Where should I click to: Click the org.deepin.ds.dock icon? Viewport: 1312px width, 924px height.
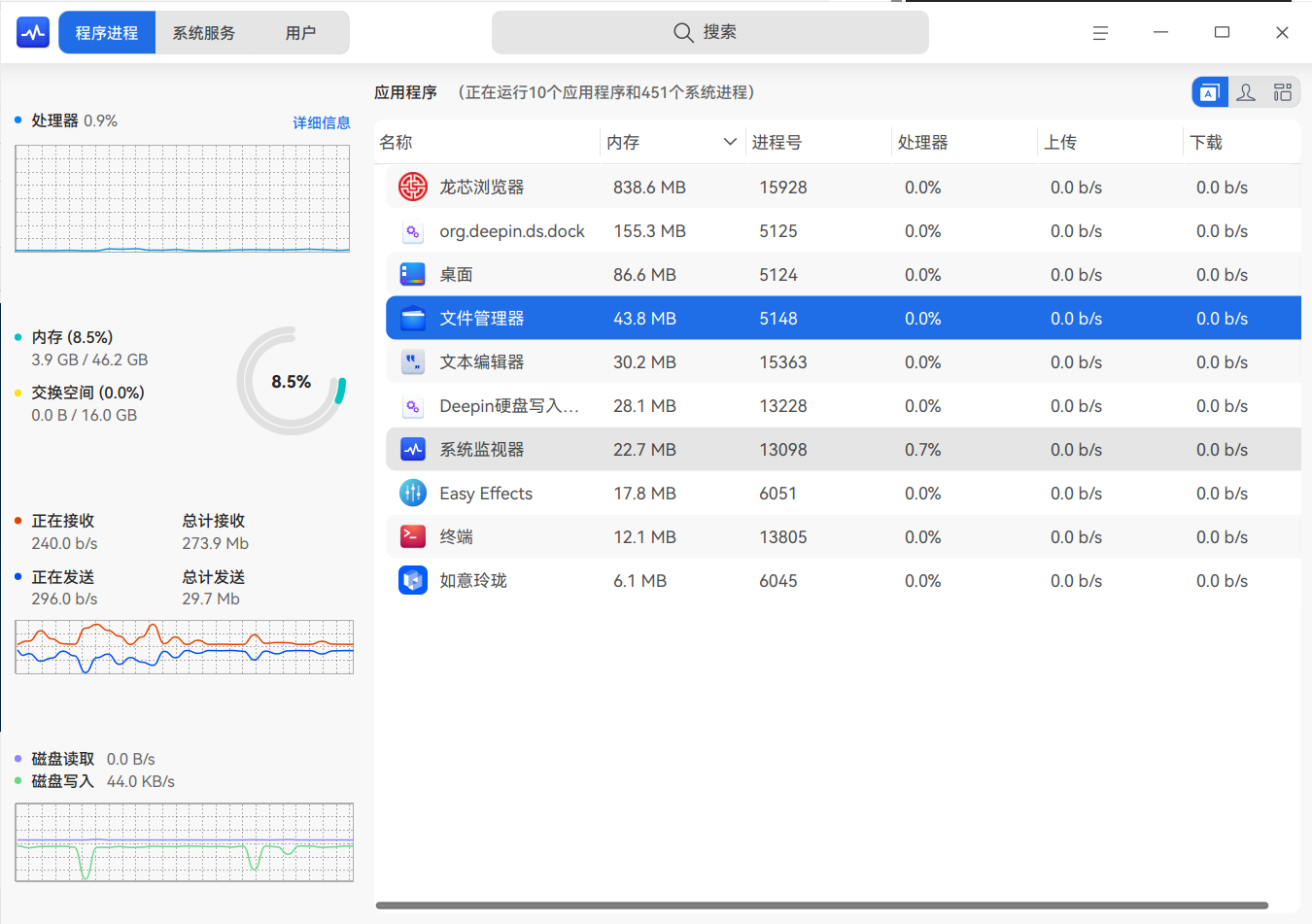[x=413, y=231]
